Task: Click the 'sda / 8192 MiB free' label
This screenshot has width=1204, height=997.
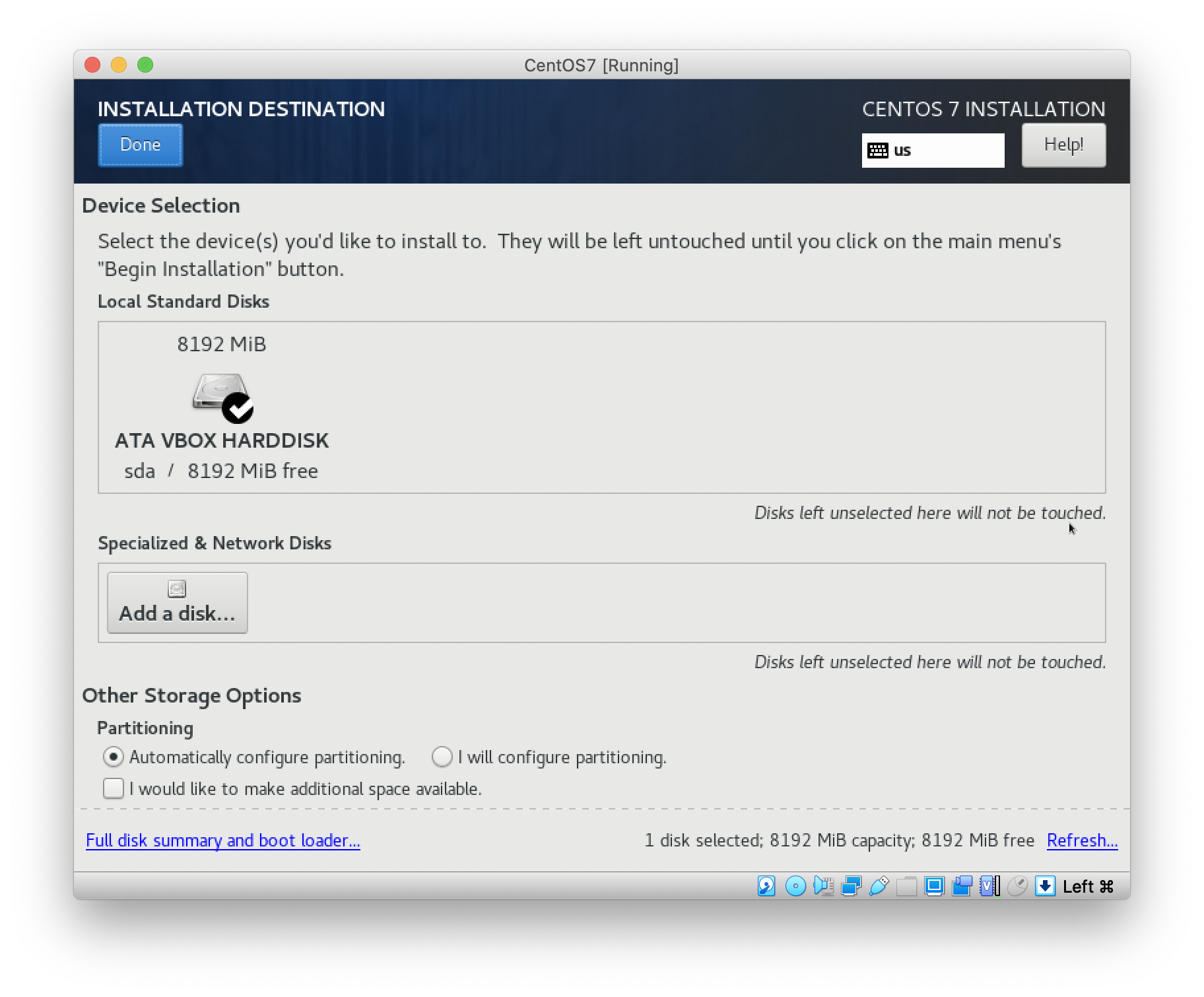Action: tap(221, 471)
